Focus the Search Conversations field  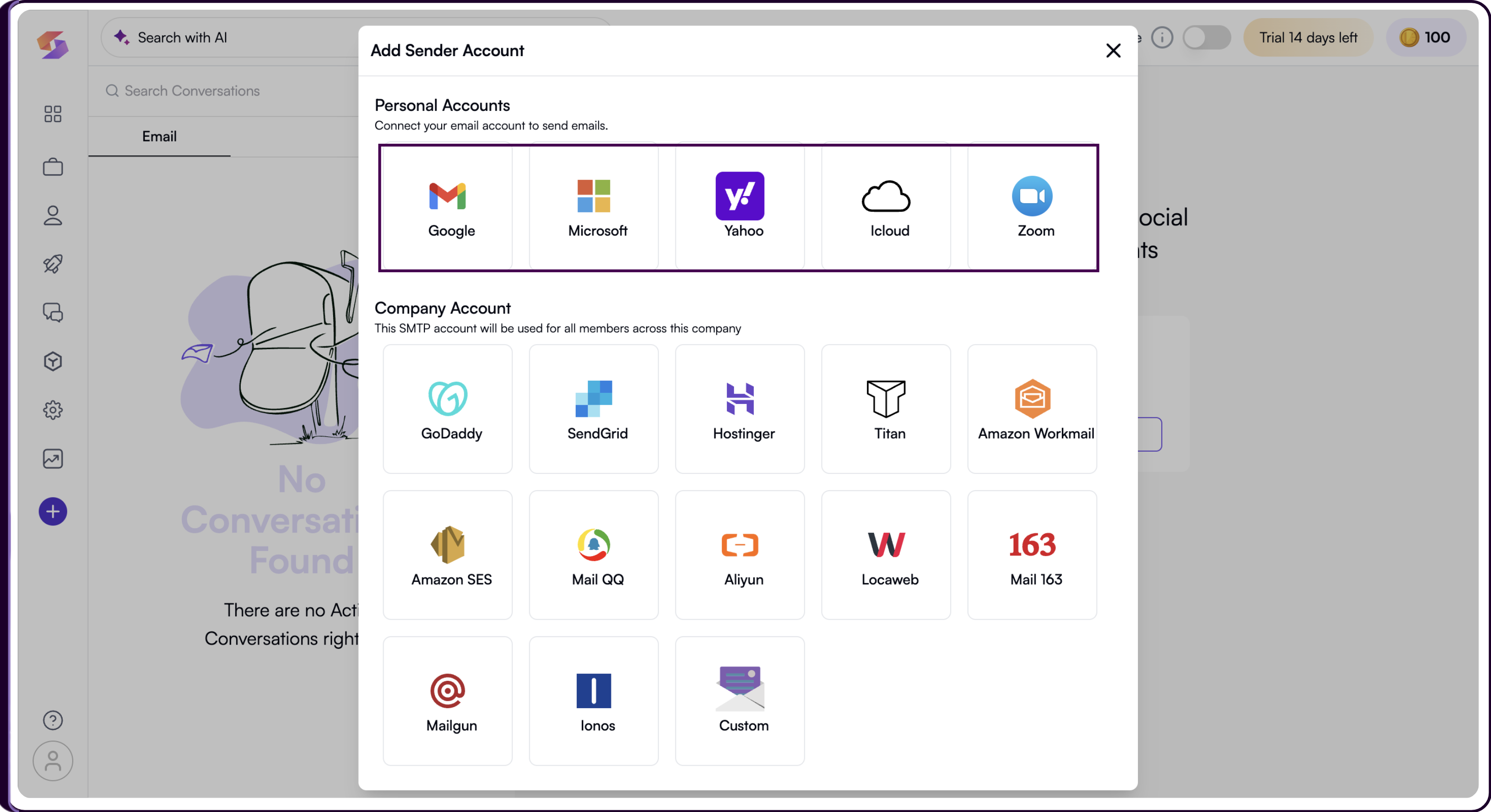click(223, 91)
